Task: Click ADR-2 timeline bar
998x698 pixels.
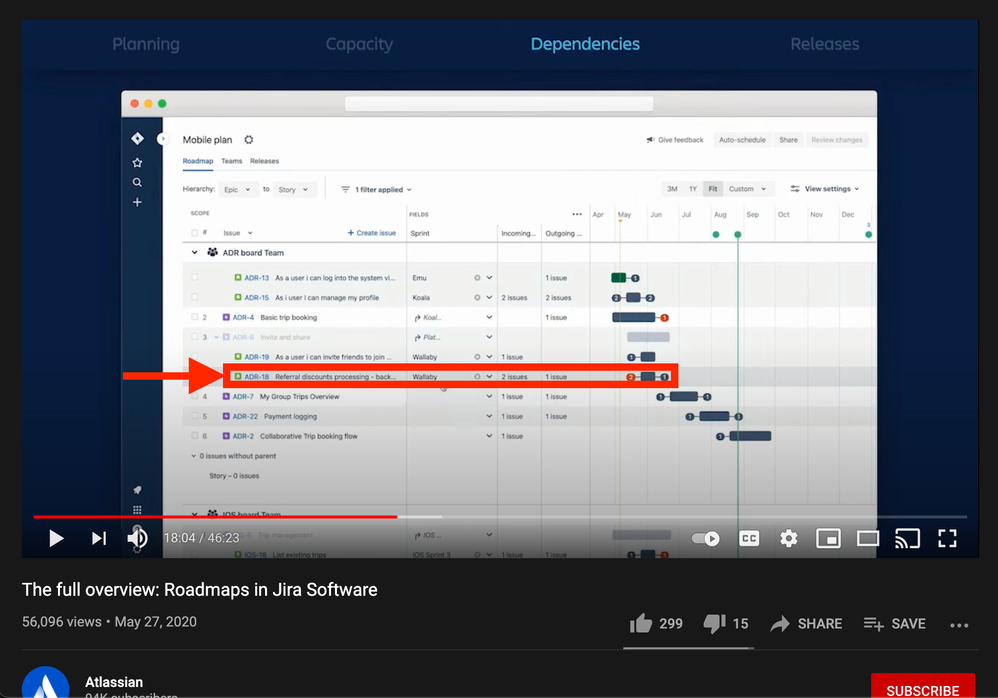Action: (750, 436)
